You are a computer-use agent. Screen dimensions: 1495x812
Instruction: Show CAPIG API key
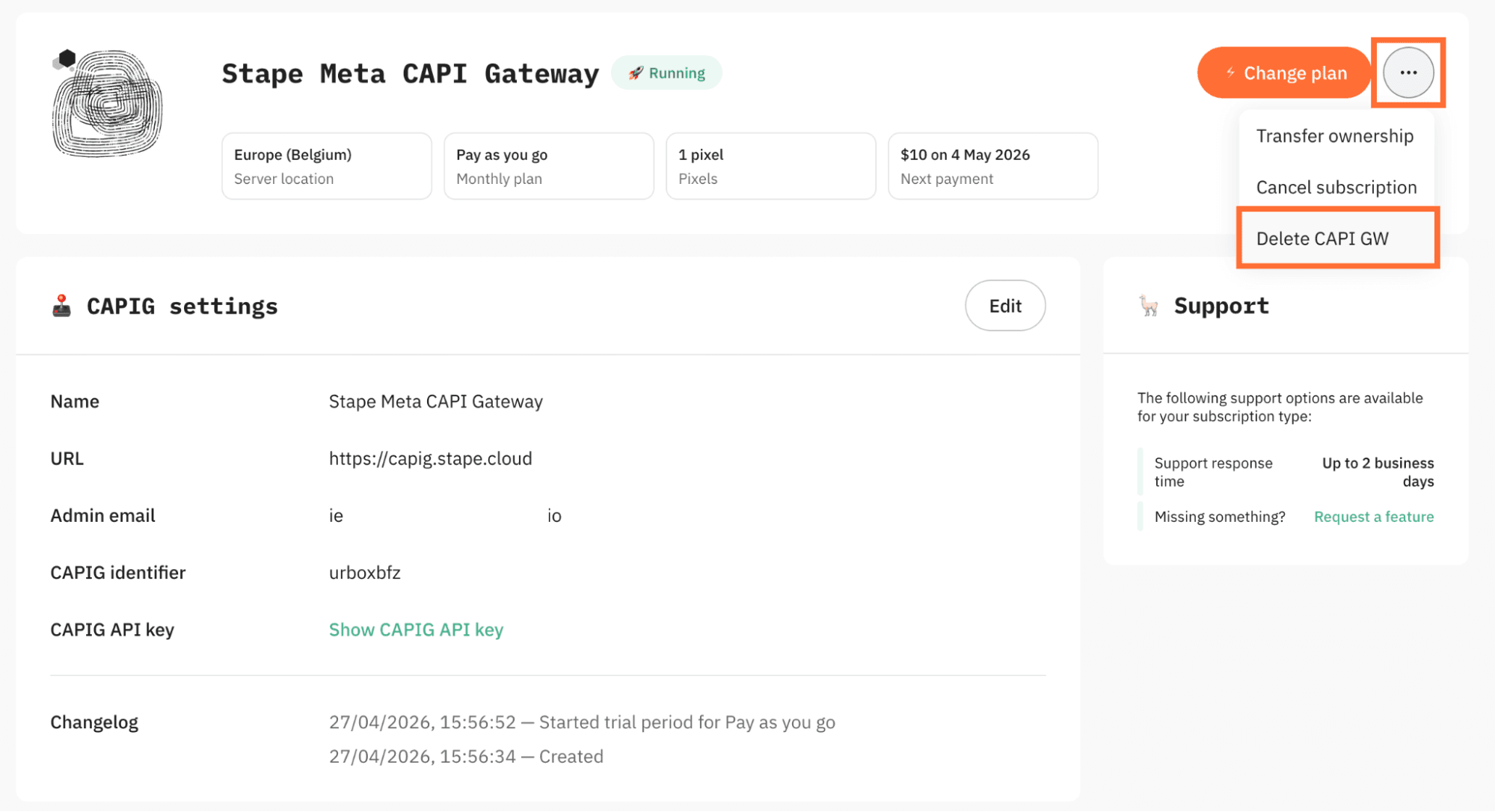(x=416, y=630)
